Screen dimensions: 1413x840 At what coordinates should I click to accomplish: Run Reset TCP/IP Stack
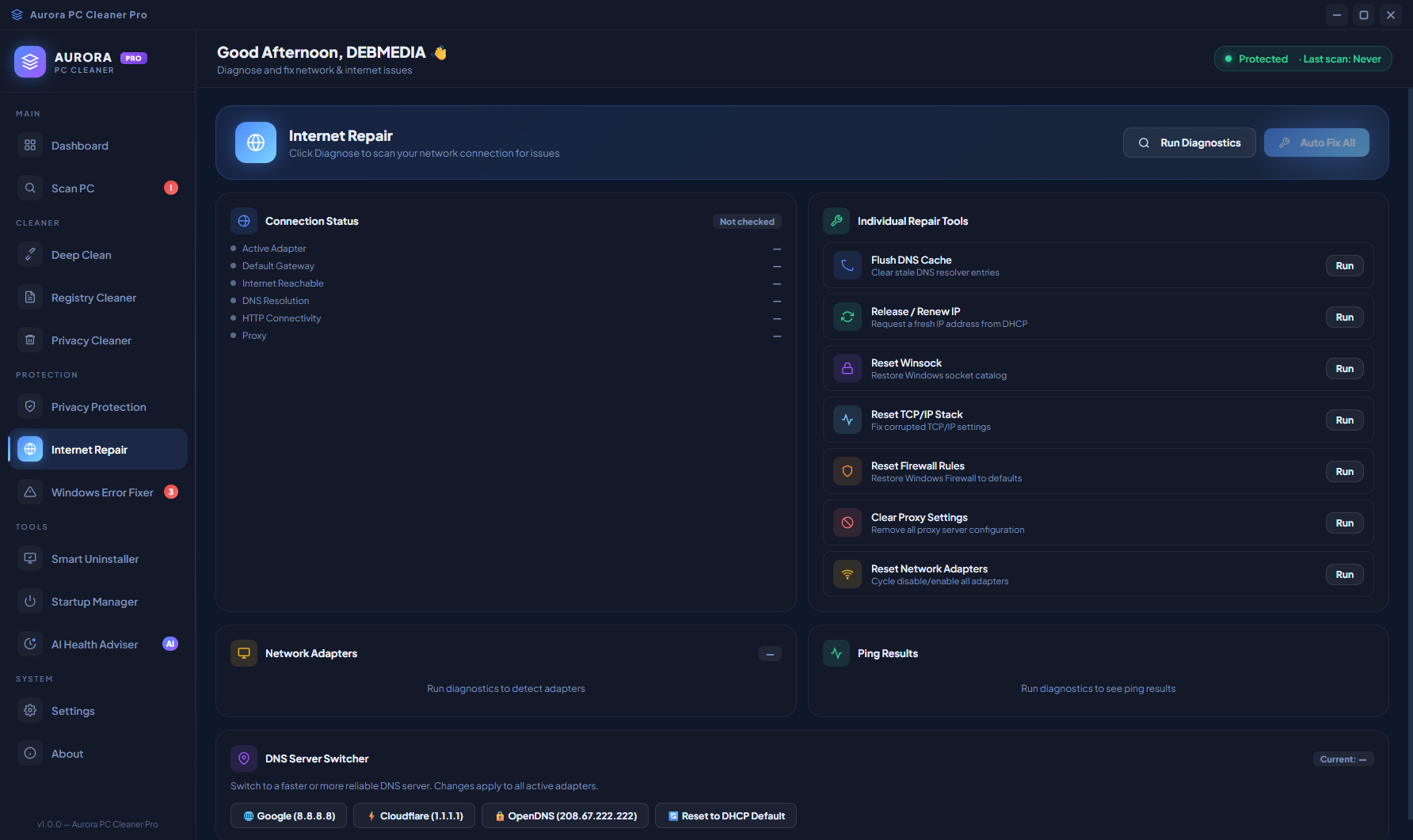(x=1344, y=420)
